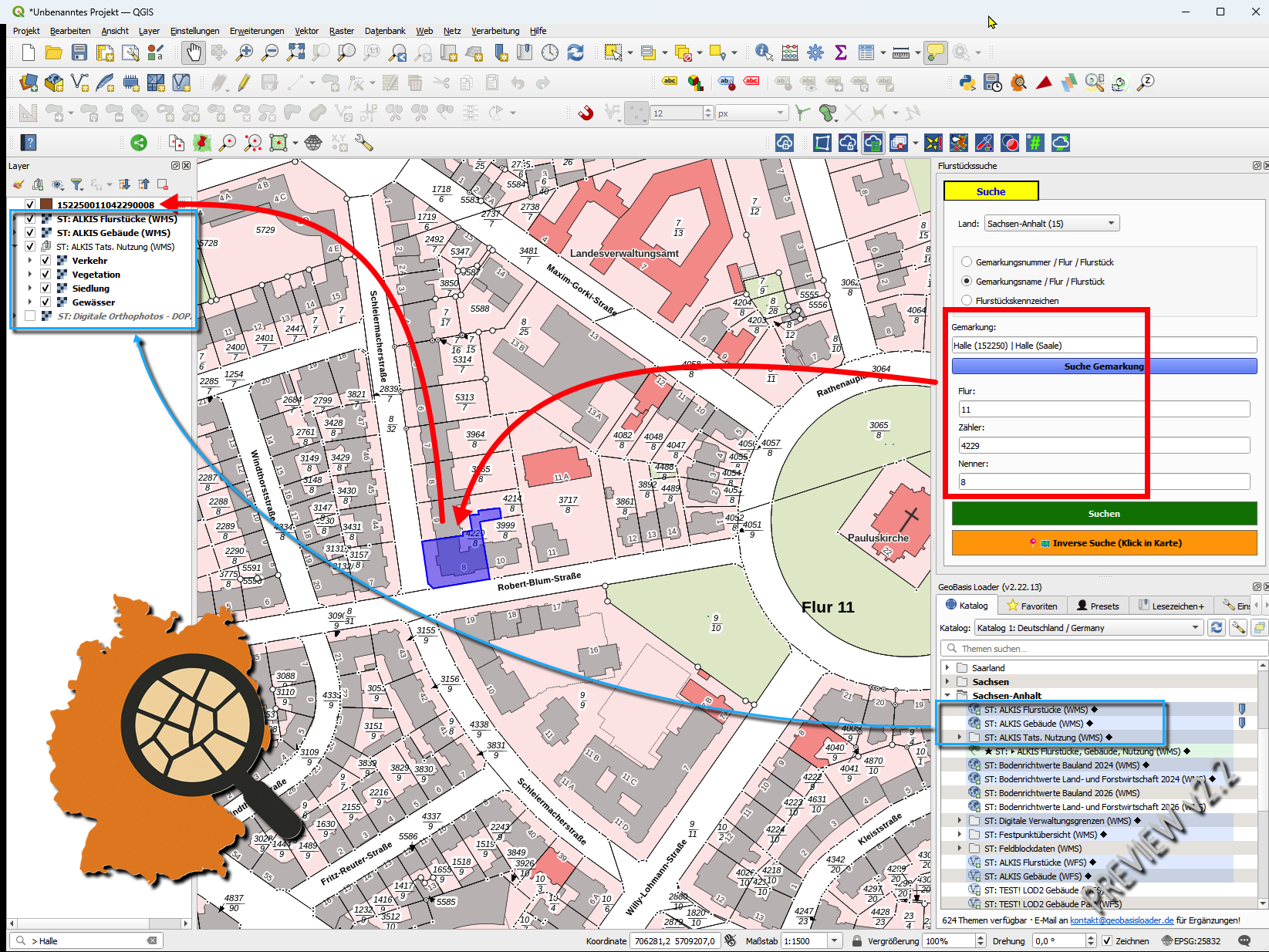This screenshot has width=1269, height=952.
Task: Create a new project with the blank page icon
Action: (x=29, y=52)
